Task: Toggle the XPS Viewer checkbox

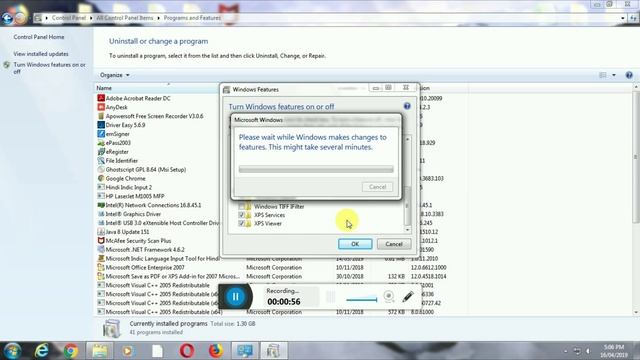Action: pos(241,223)
